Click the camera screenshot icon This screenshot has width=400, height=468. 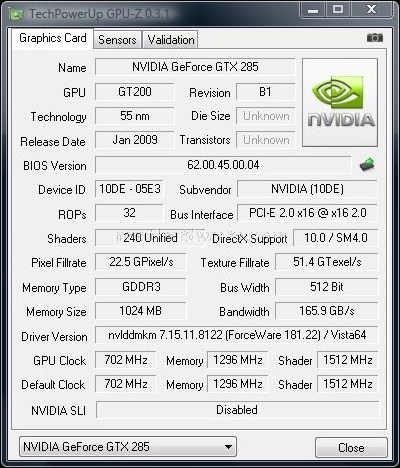(375, 38)
